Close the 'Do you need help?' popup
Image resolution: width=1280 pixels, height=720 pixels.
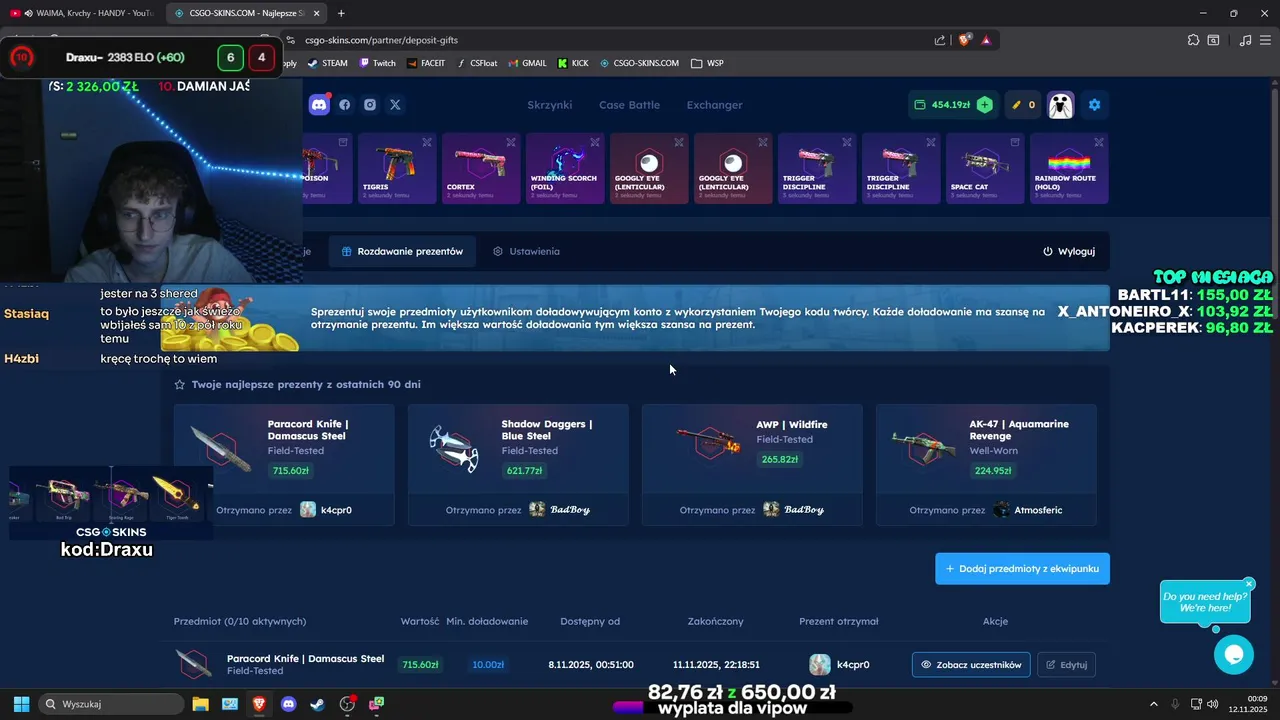pyautogui.click(x=1249, y=584)
